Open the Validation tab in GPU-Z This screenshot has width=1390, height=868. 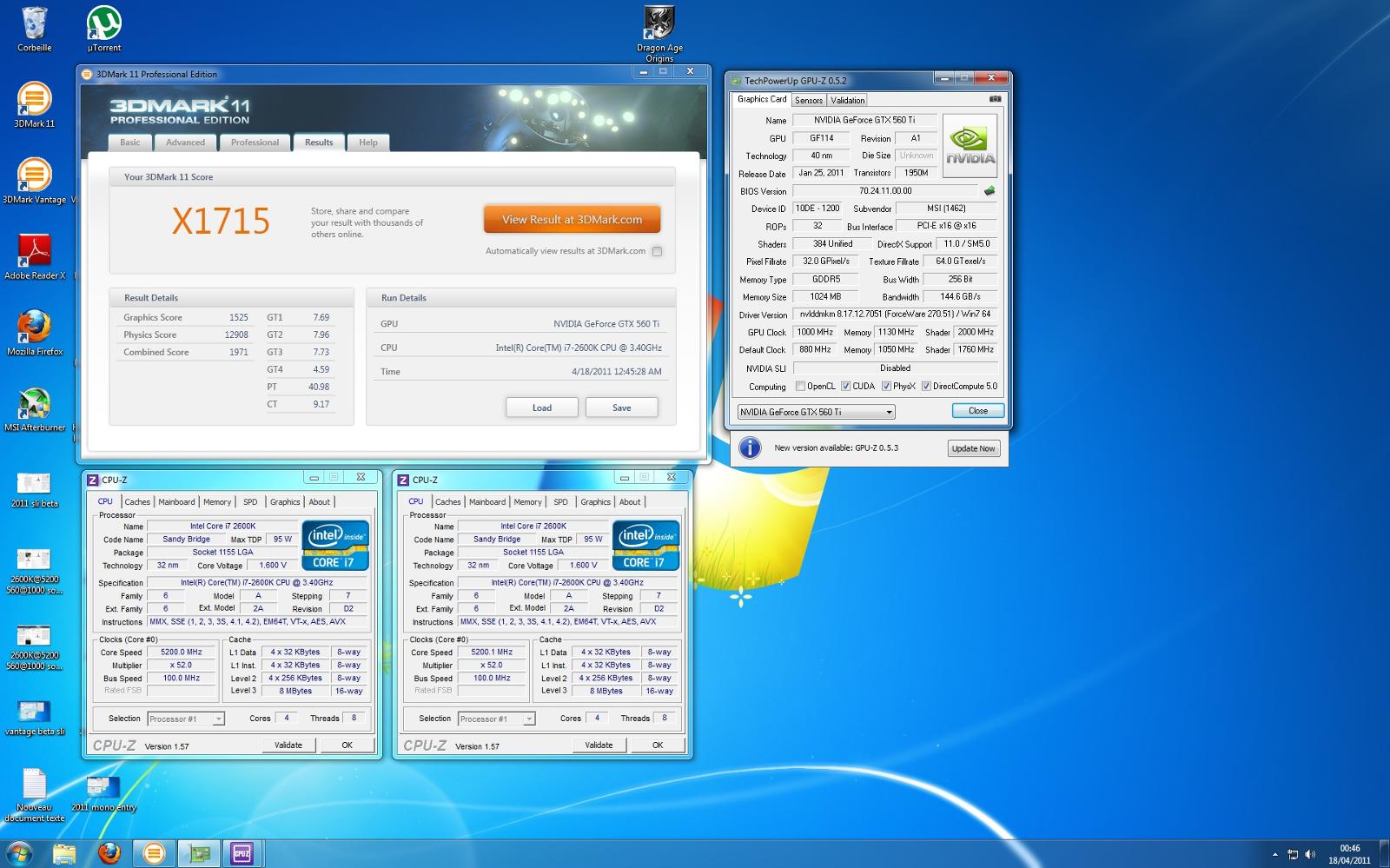(848, 101)
